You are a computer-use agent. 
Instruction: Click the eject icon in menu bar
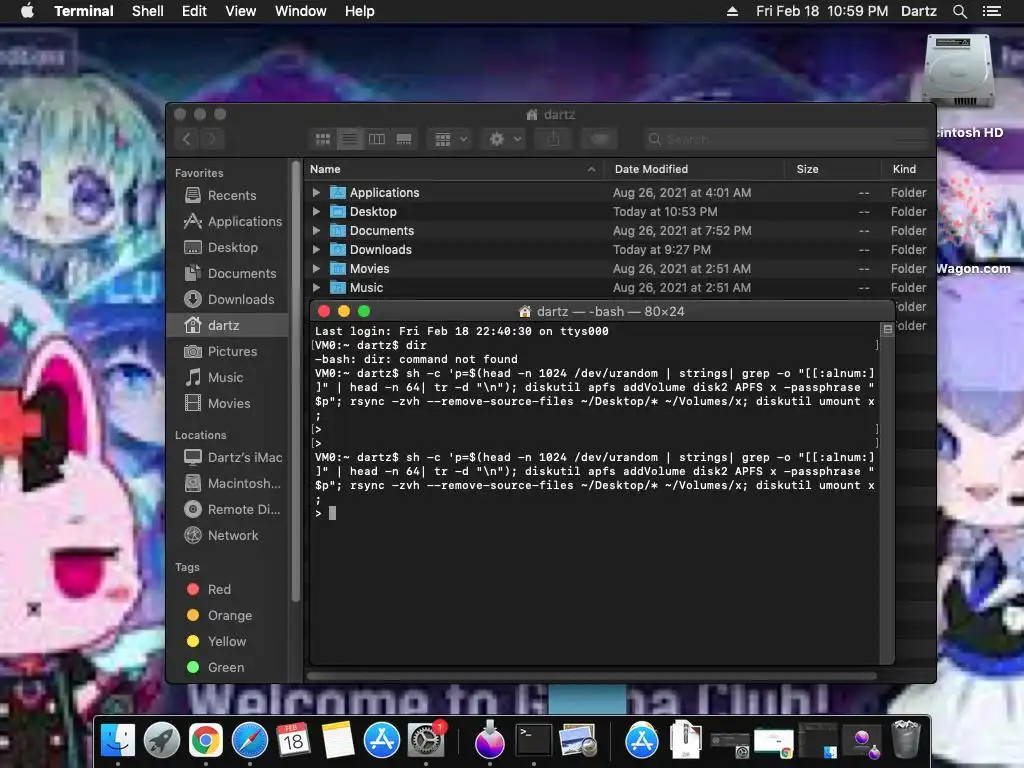[732, 11]
